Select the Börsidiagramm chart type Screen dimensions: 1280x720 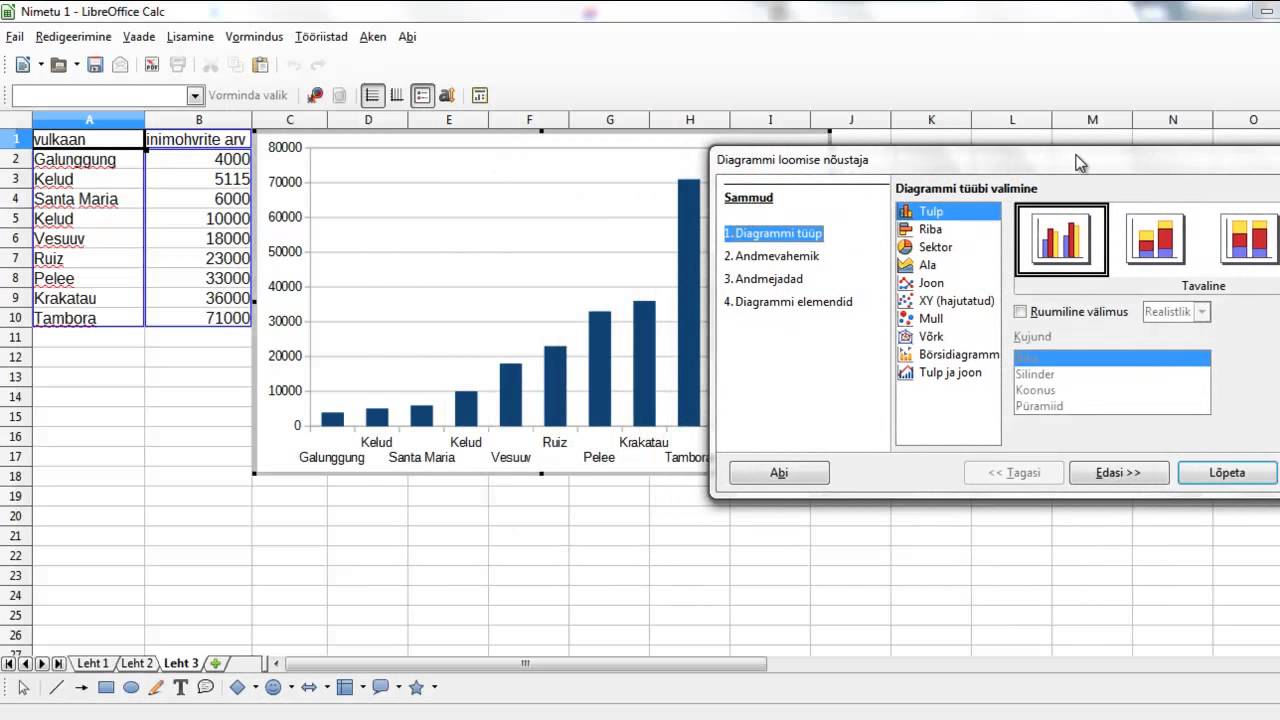point(948,355)
